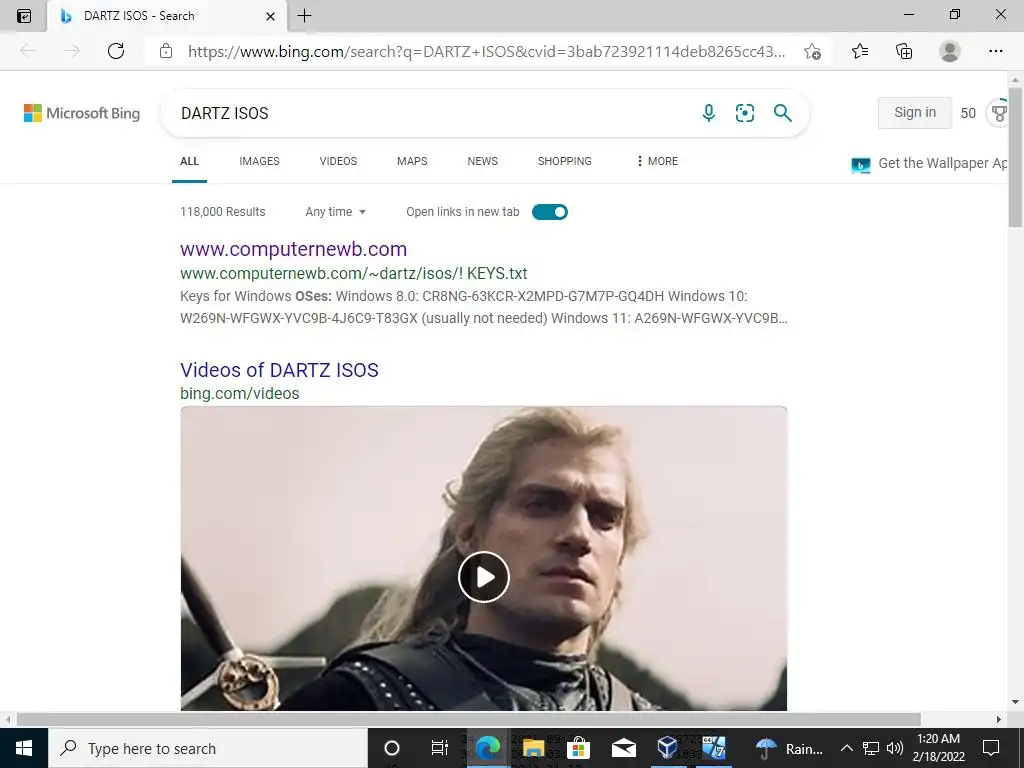Open Cortana circle icon in taskbar
1024x768 pixels.
[x=392, y=748]
